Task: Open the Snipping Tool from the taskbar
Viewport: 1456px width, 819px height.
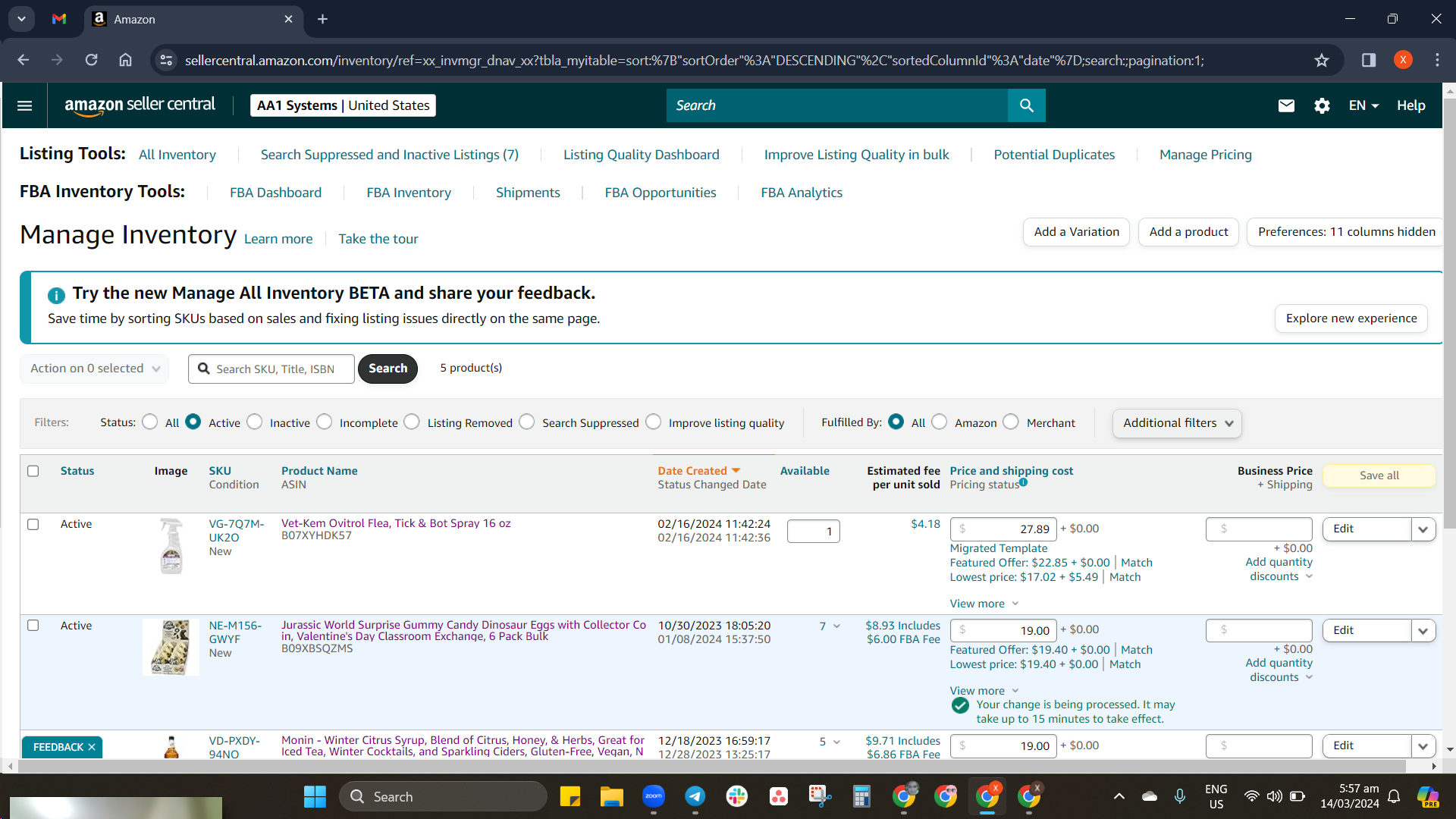Action: (x=820, y=796)
